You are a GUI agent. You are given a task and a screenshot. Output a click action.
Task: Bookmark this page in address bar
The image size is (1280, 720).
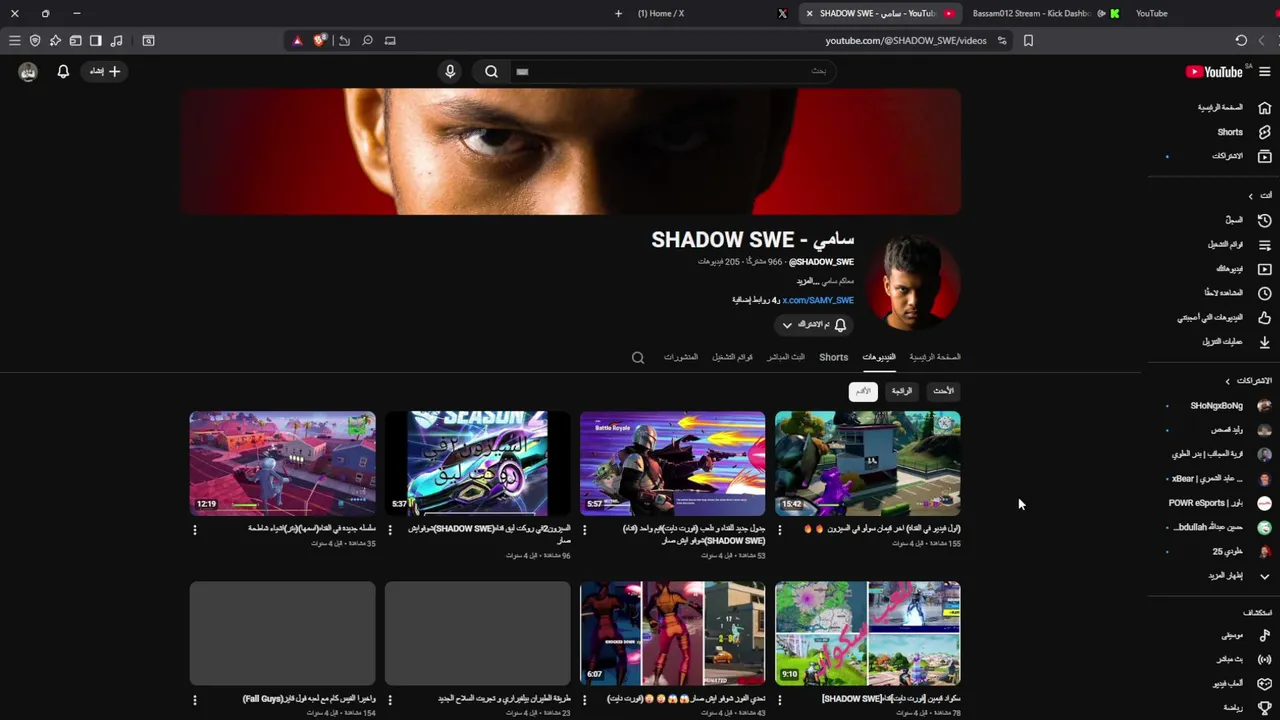[x=1028, y=41]
